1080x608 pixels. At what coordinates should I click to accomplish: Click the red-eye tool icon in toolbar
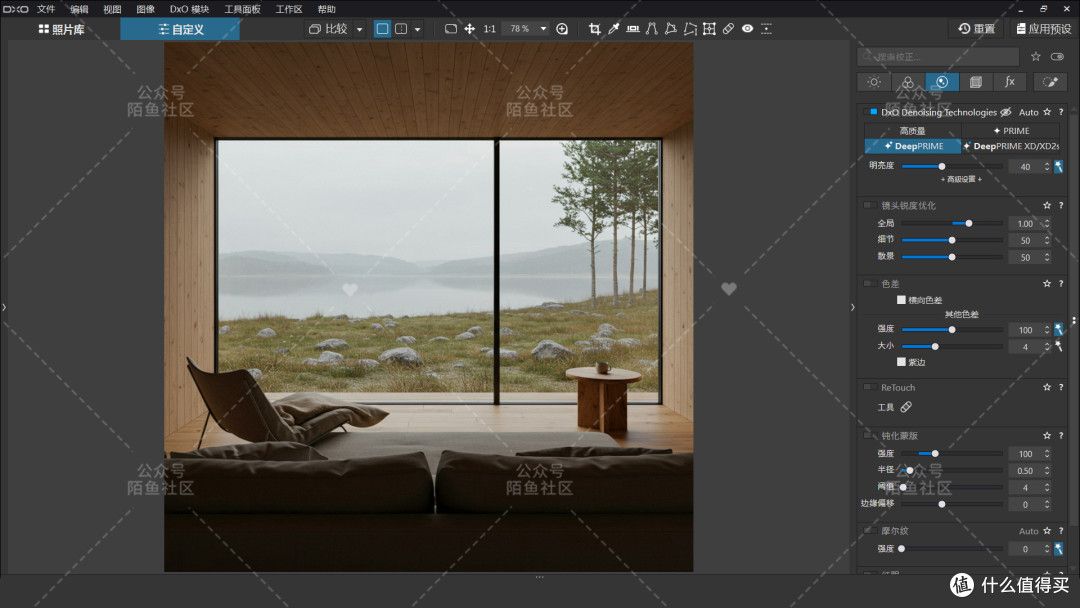747,29
